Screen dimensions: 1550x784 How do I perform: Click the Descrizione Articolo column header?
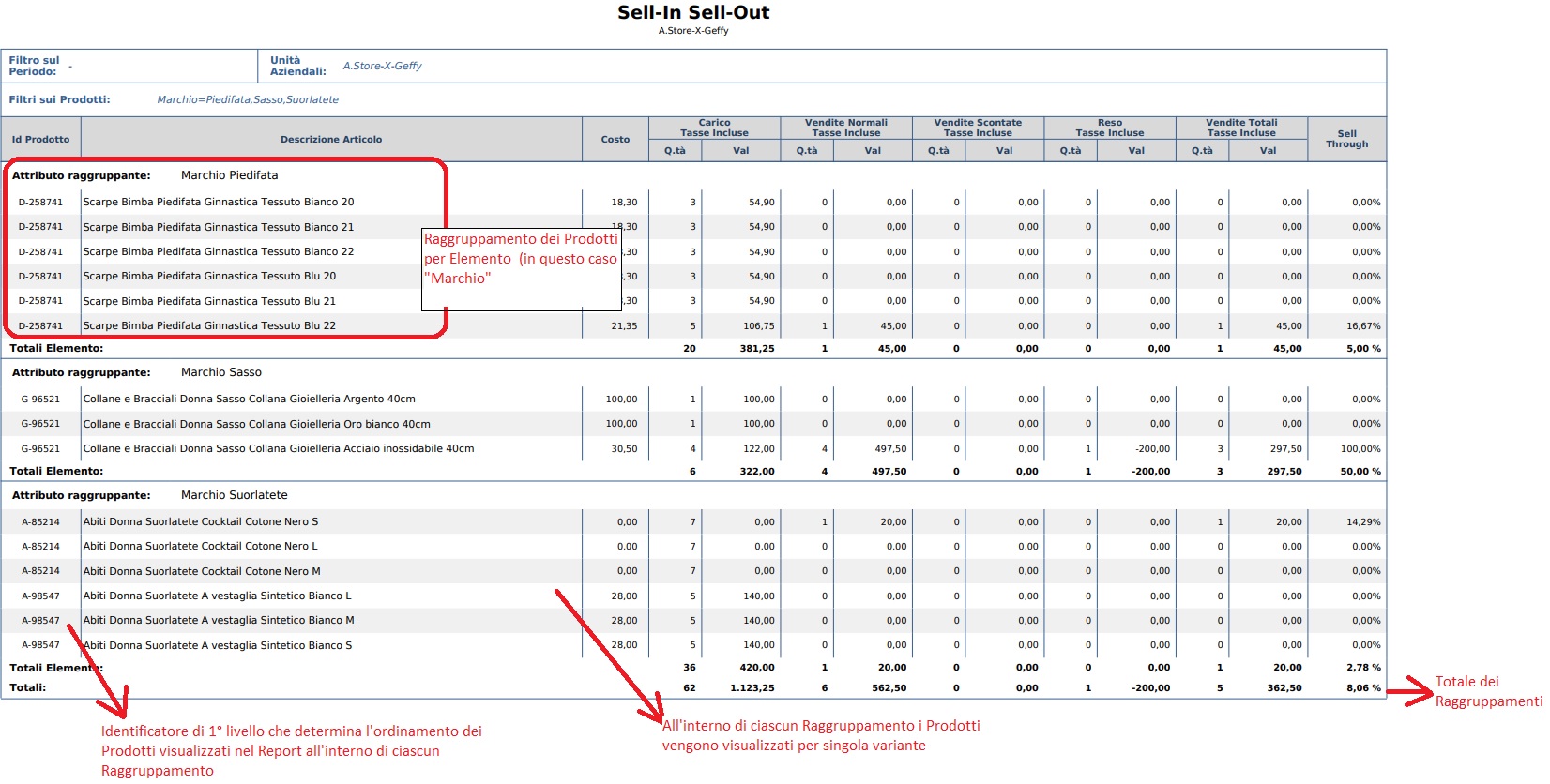pyautogui.click(x=331, y=140)
